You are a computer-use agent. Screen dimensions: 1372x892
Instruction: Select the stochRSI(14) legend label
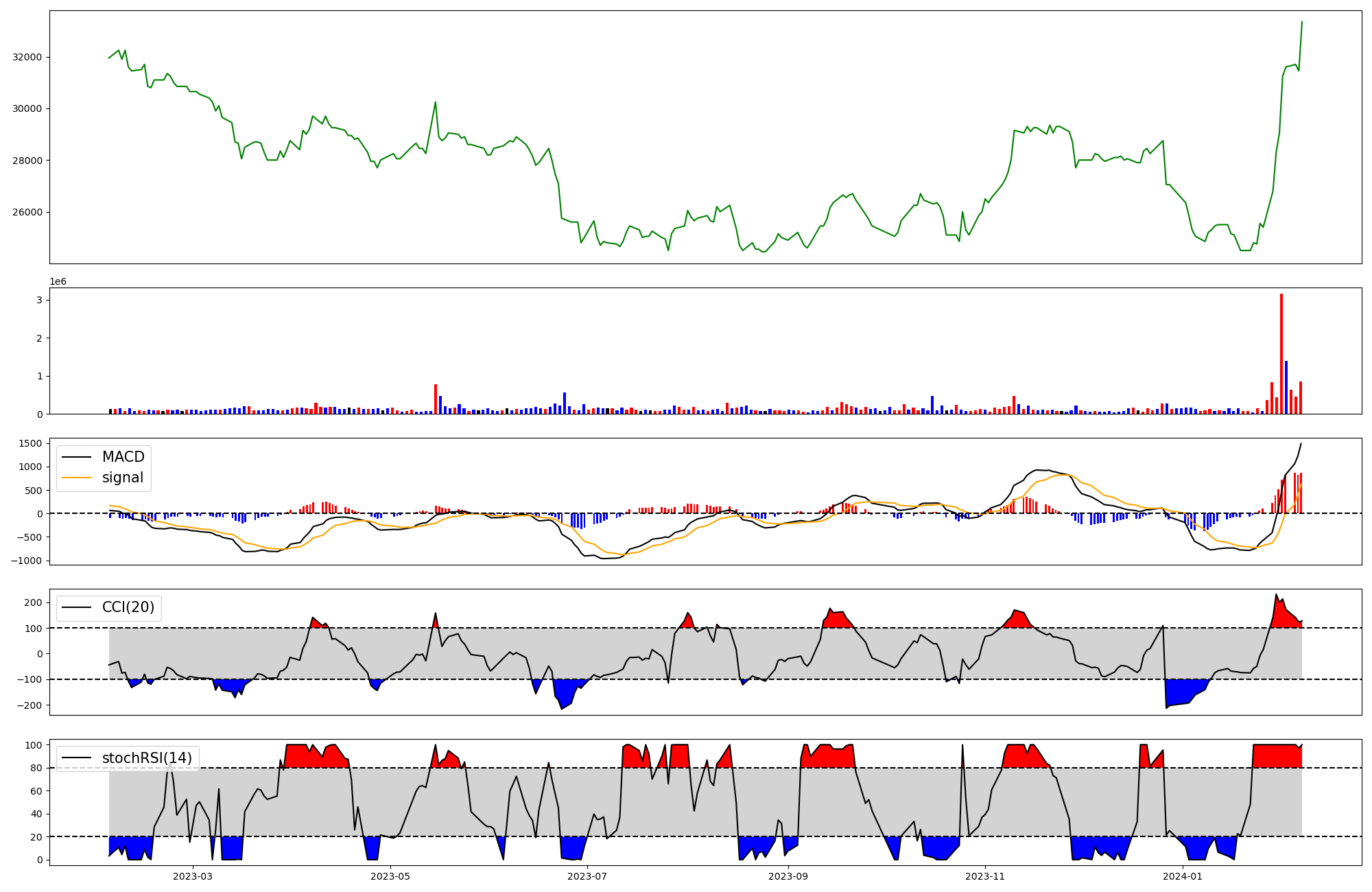coord(147,758)
